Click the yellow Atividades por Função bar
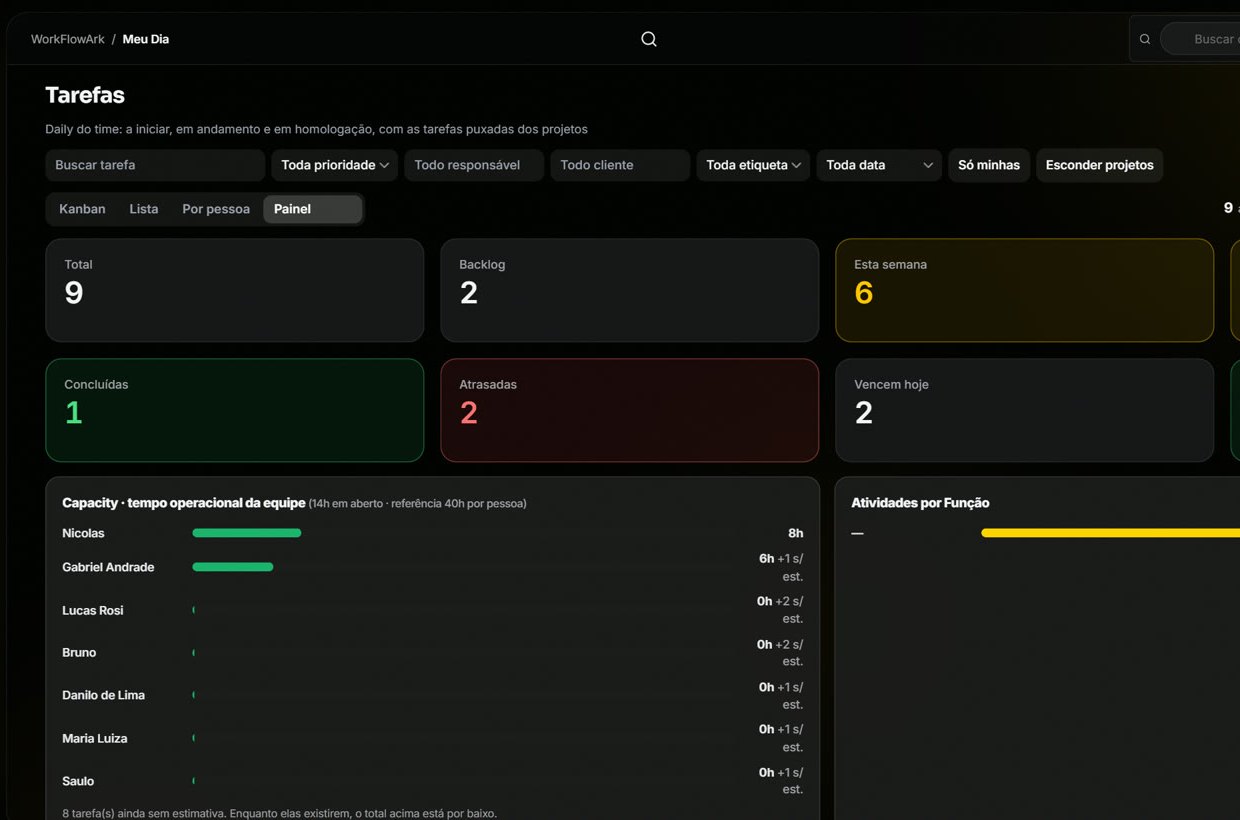 tap(1110, 533)
